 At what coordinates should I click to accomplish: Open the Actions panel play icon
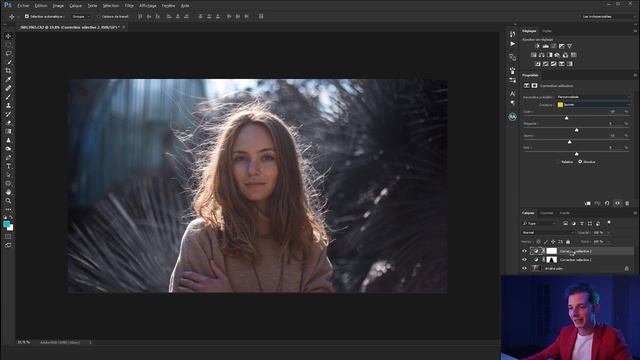click(513, 44)
